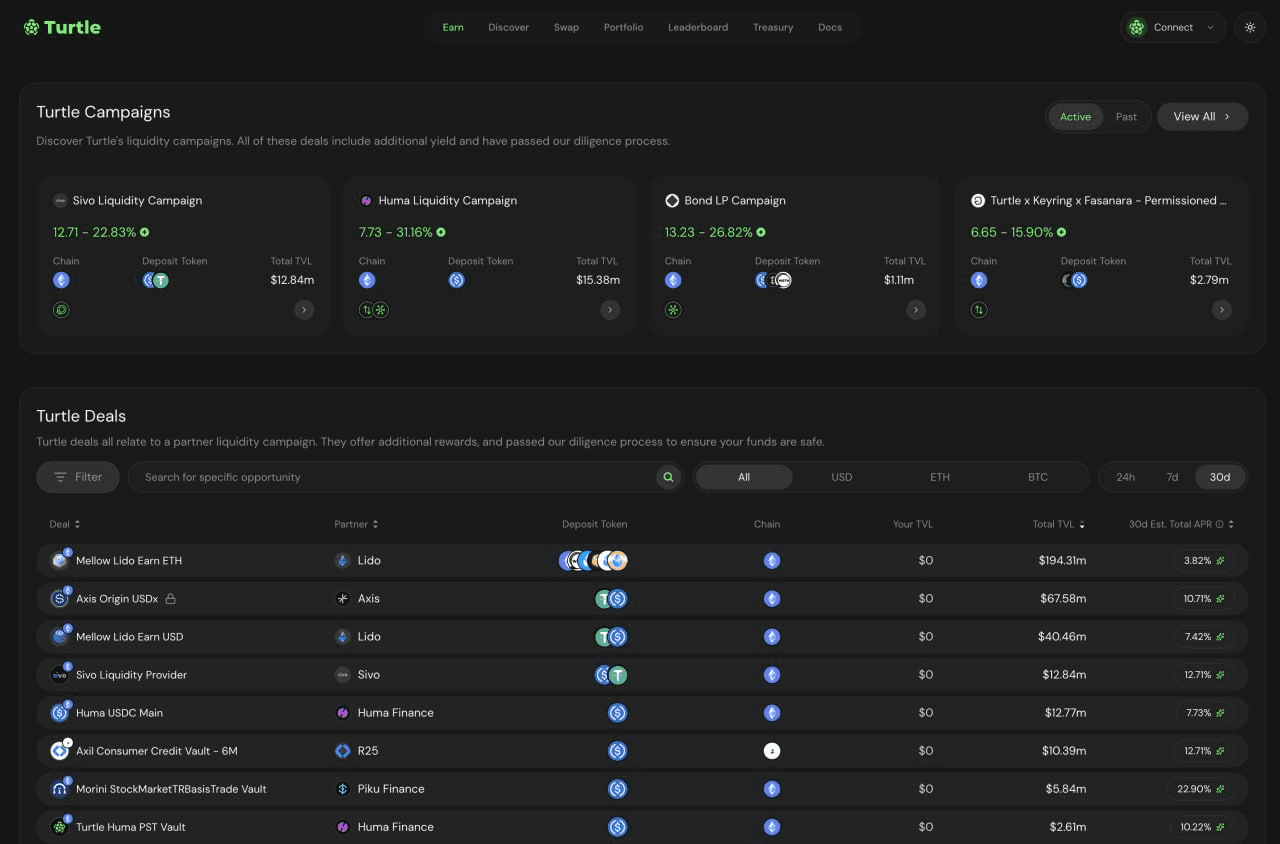Open the Turtle x Keyring campaign arrow button
1280x844 pixels.
click(x=1222, y=310)
